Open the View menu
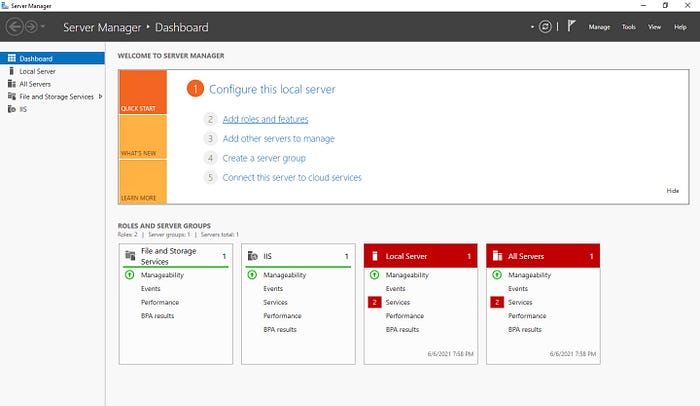The height and width of the screenshot is (406, 700). (654, 27)
